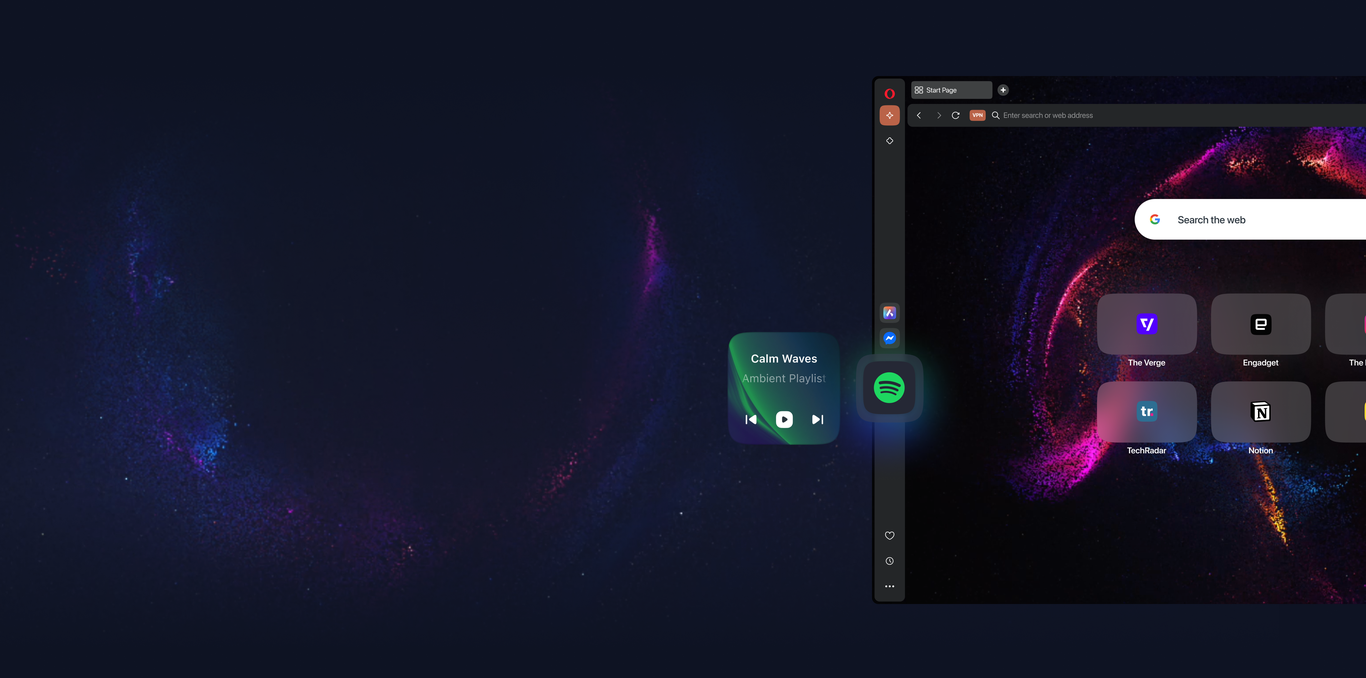Open the Notion speed dial tile
This screenshot has height=678, width=1366.
point(1260,411)
